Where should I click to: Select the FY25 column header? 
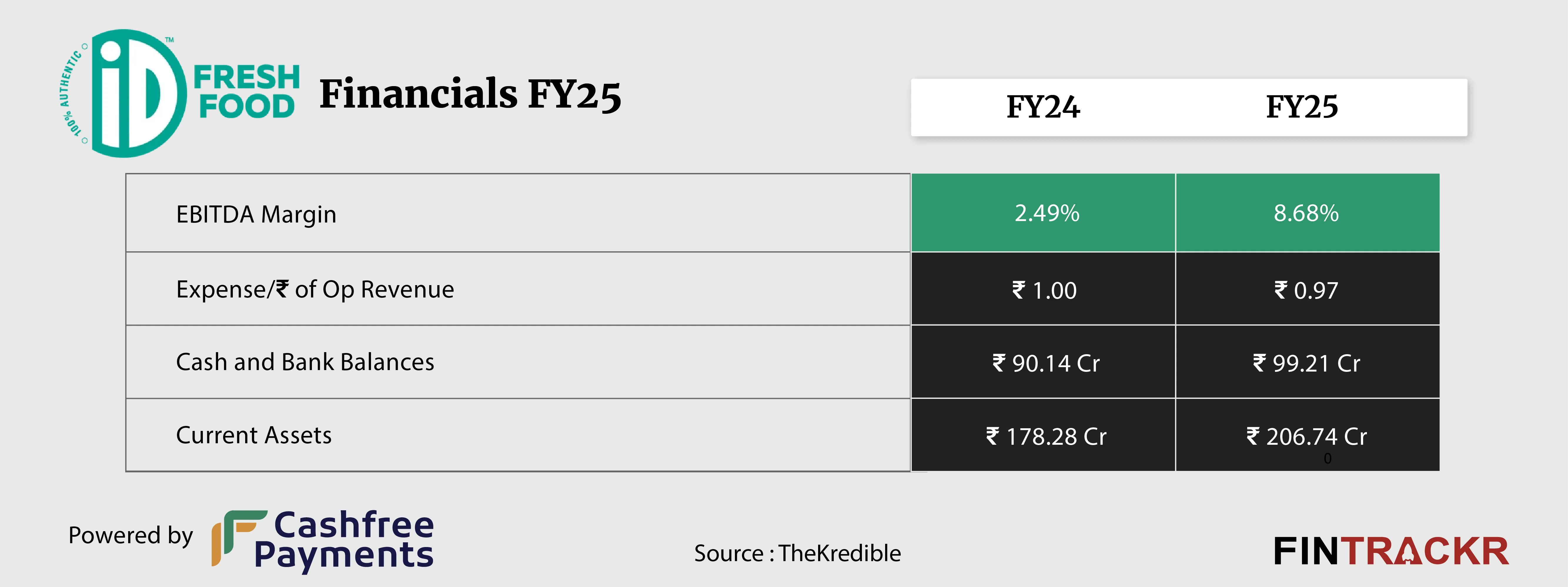(1302, 107)
